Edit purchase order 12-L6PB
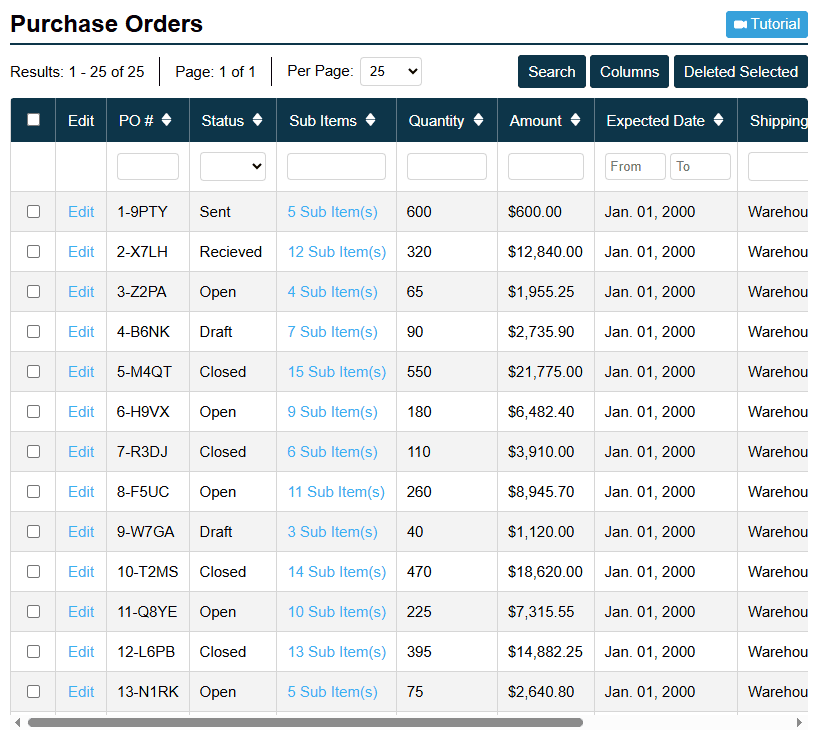The width and height of the screenshot is (818, 730). (81, 652)
